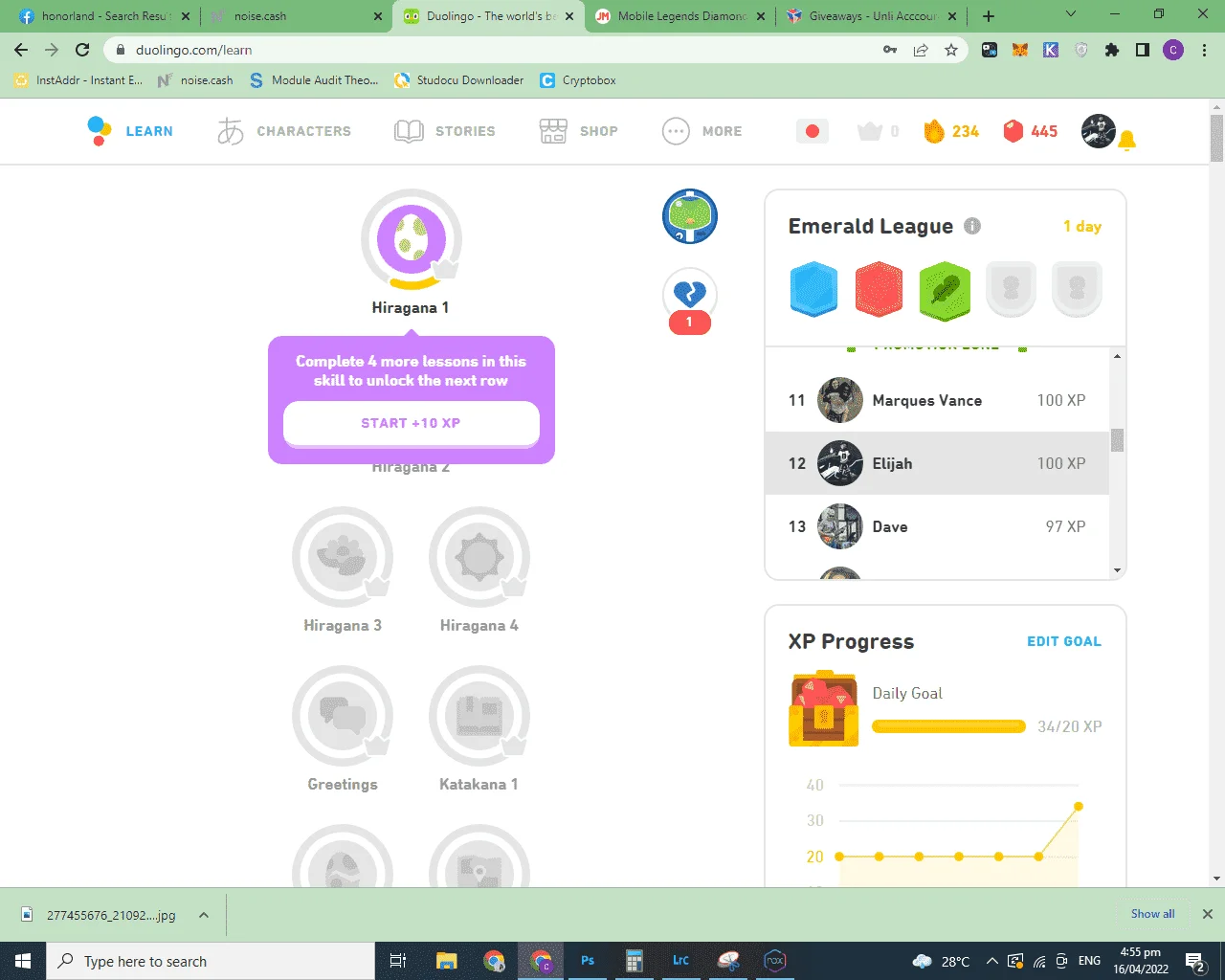Bookmark page with the star icon
Viewport: 1225px width, 980px height.
950,50
